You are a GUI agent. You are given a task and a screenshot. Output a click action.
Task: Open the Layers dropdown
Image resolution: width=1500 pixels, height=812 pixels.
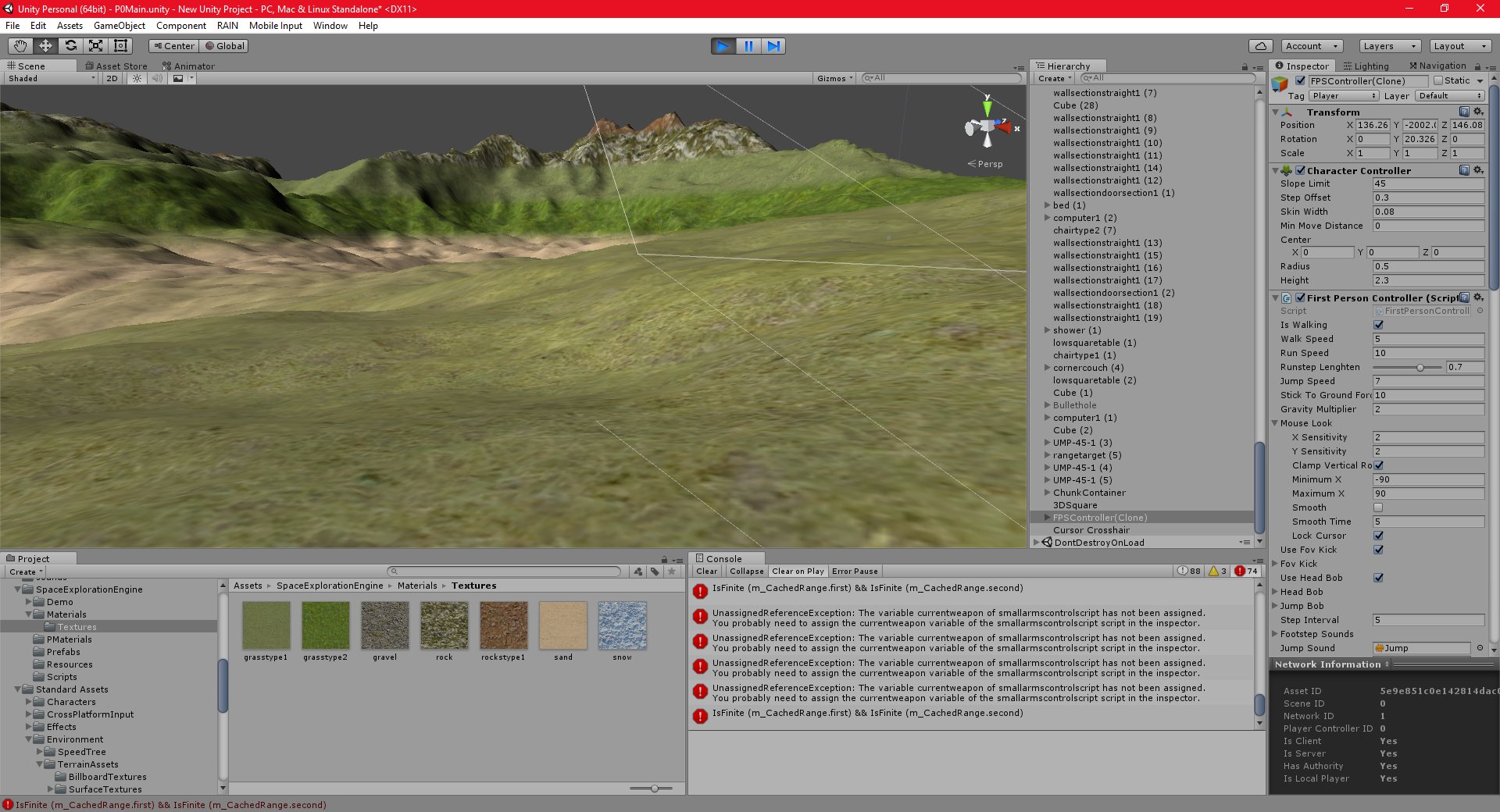pos(1389,46)
